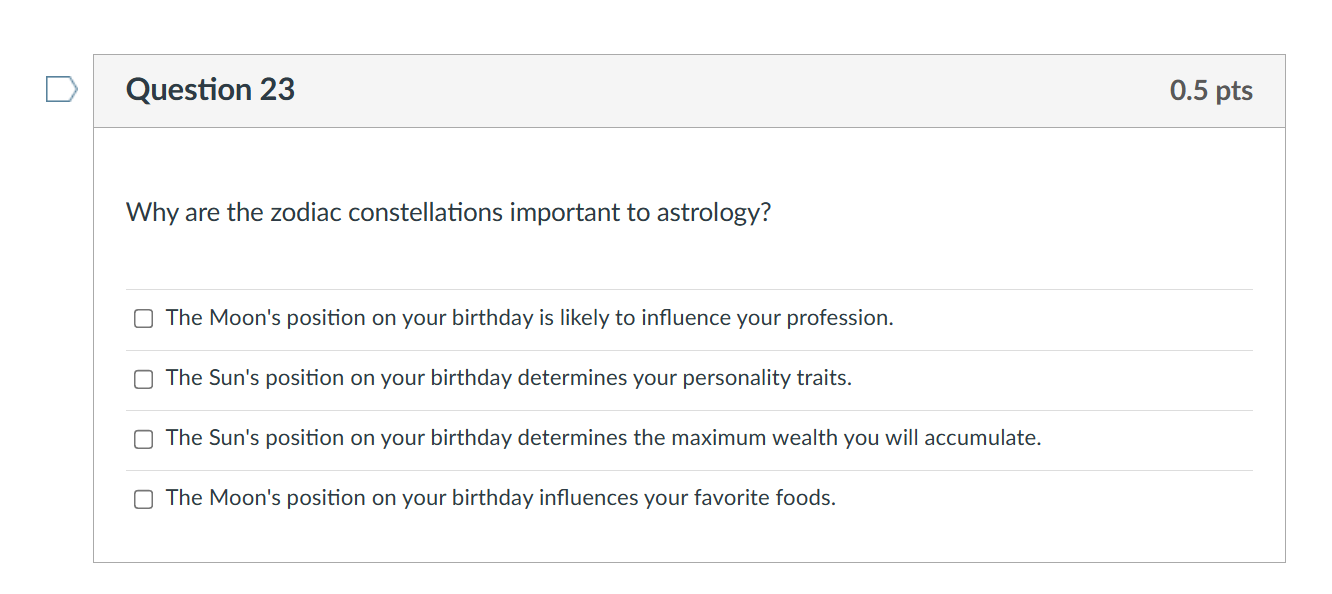Click the answer text about Sun and personality traits
Viewport: 1332px width, 594px height.
point(508,378)
